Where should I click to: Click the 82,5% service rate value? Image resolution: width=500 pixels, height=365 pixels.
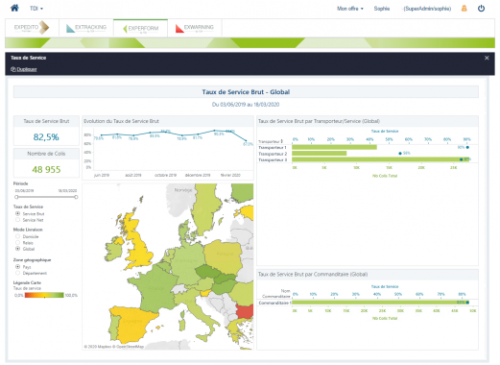[46, 137]
